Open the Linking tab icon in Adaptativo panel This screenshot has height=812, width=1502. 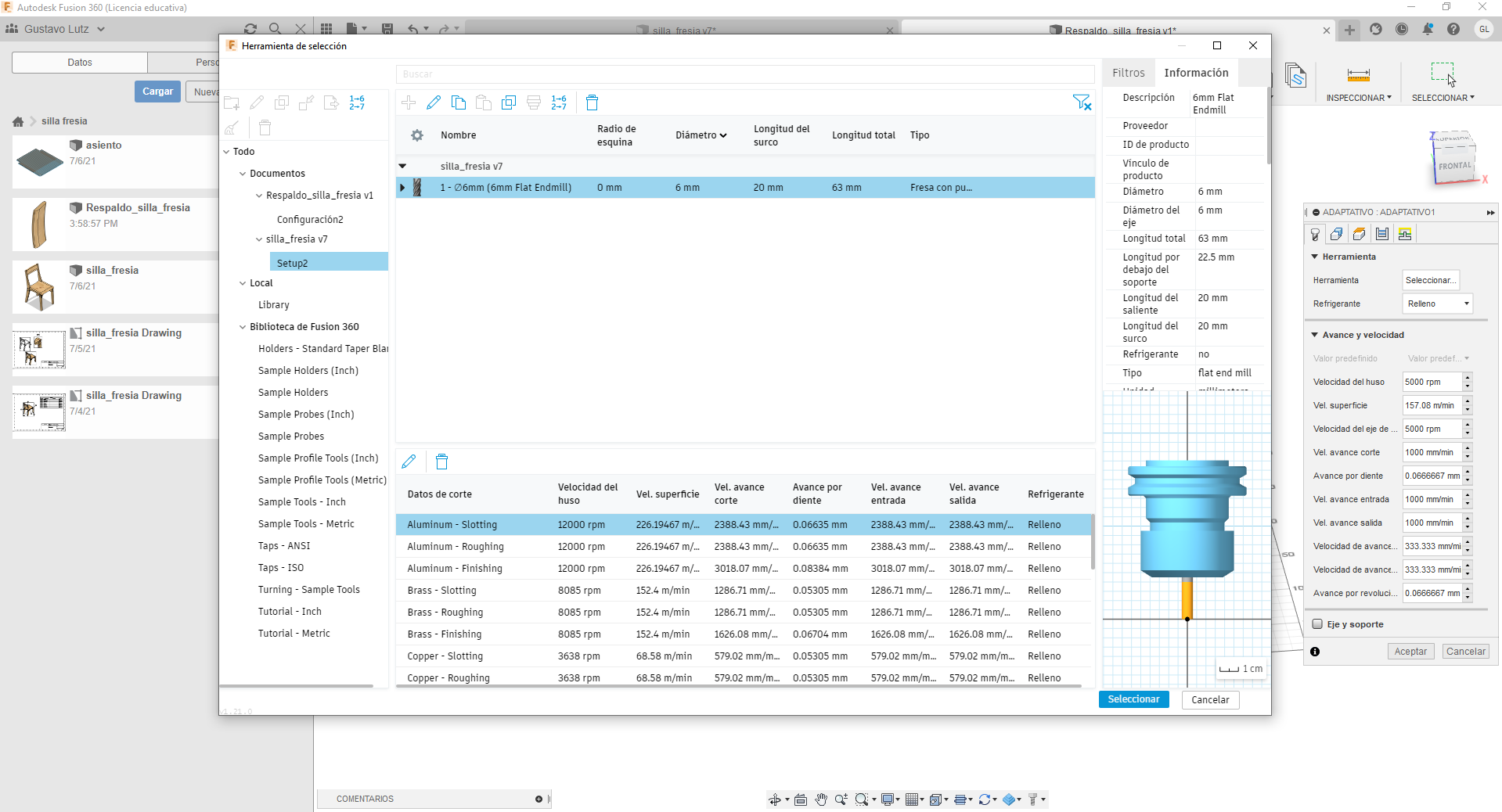[x=1405, y=234]
